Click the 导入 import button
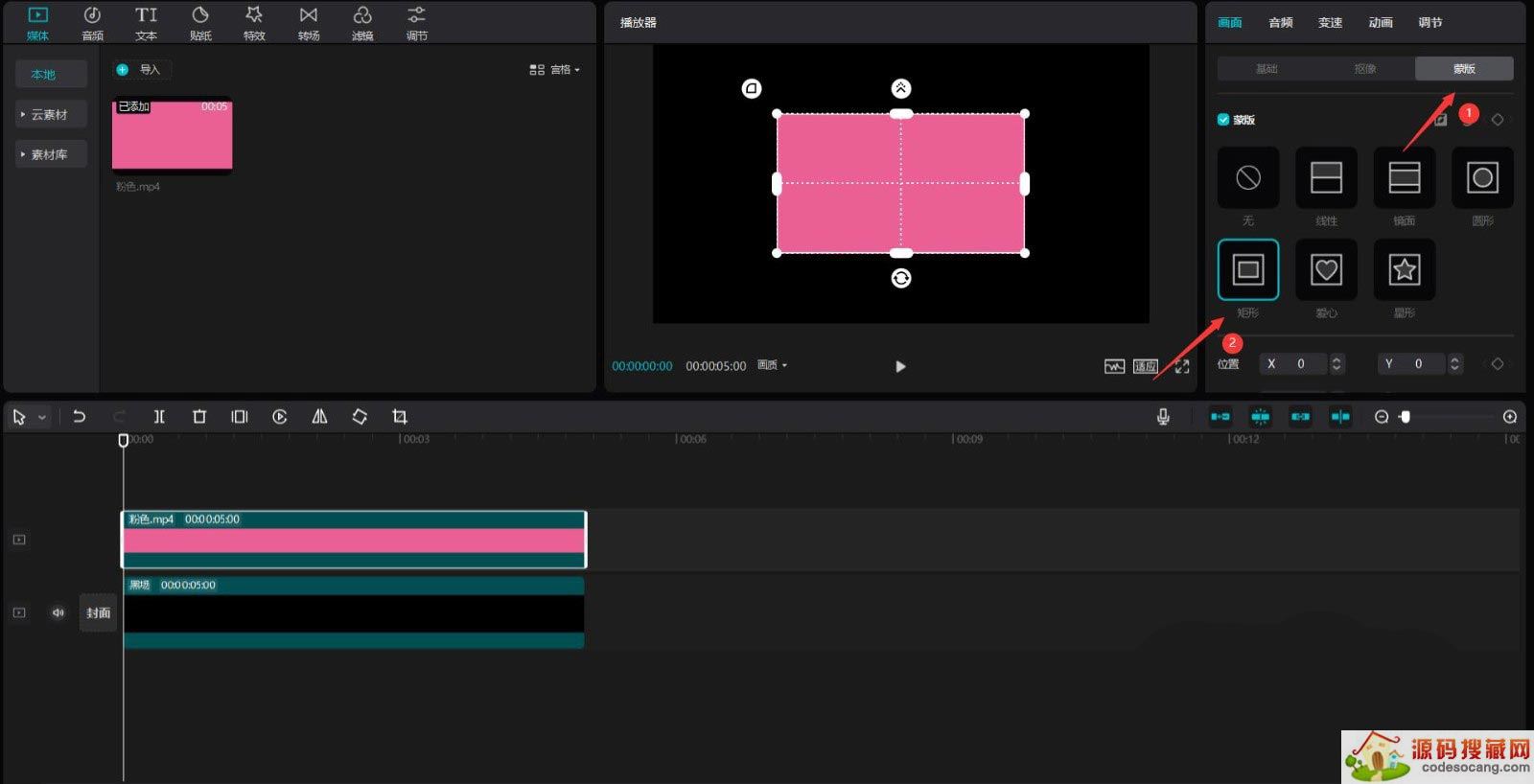Image resolution: width=1534 pixels, height=784 pixels. tap(141, 70)
